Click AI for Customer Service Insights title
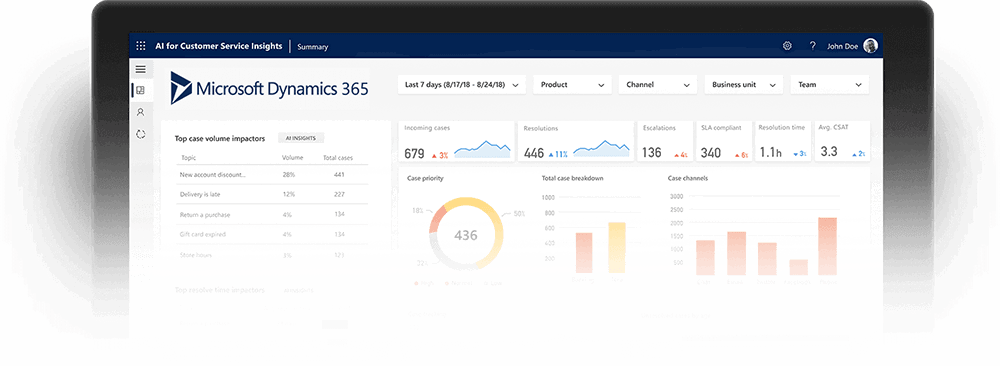 click(219, 46)
